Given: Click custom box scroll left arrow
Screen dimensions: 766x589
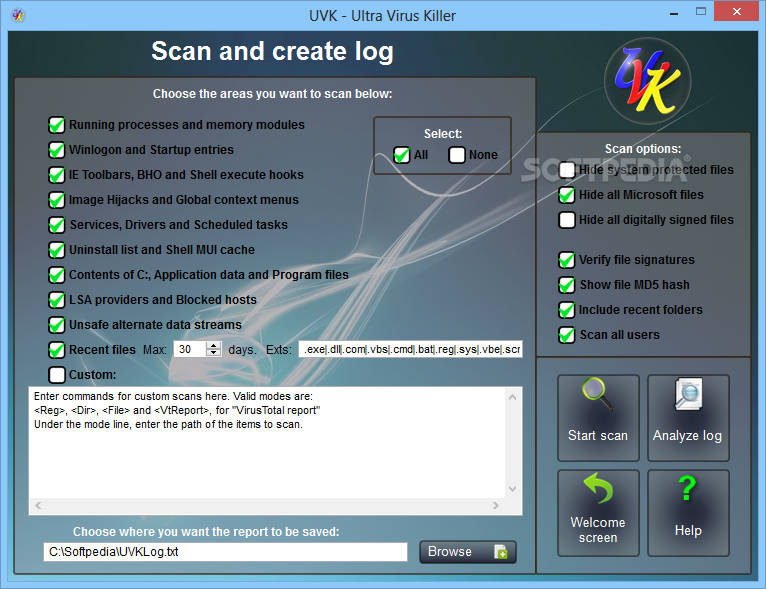Looking at the screenshot, I should 38,505.
